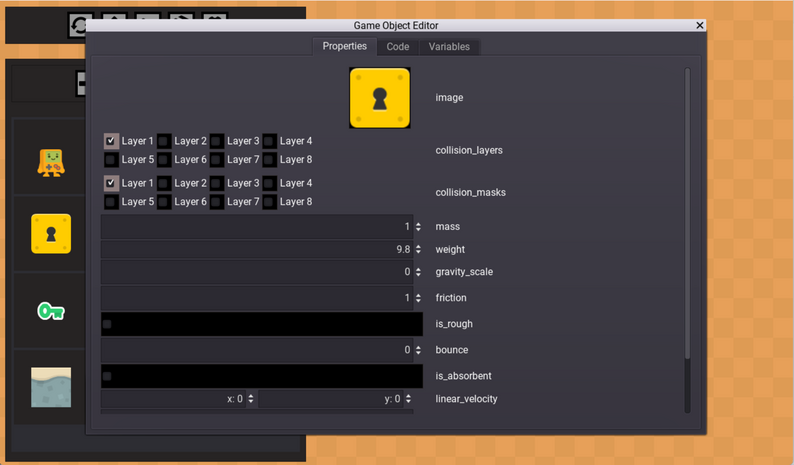The image size is (794, 465).
Task: Enable Layer 2 in collision_layers
Action: [164, 141]
